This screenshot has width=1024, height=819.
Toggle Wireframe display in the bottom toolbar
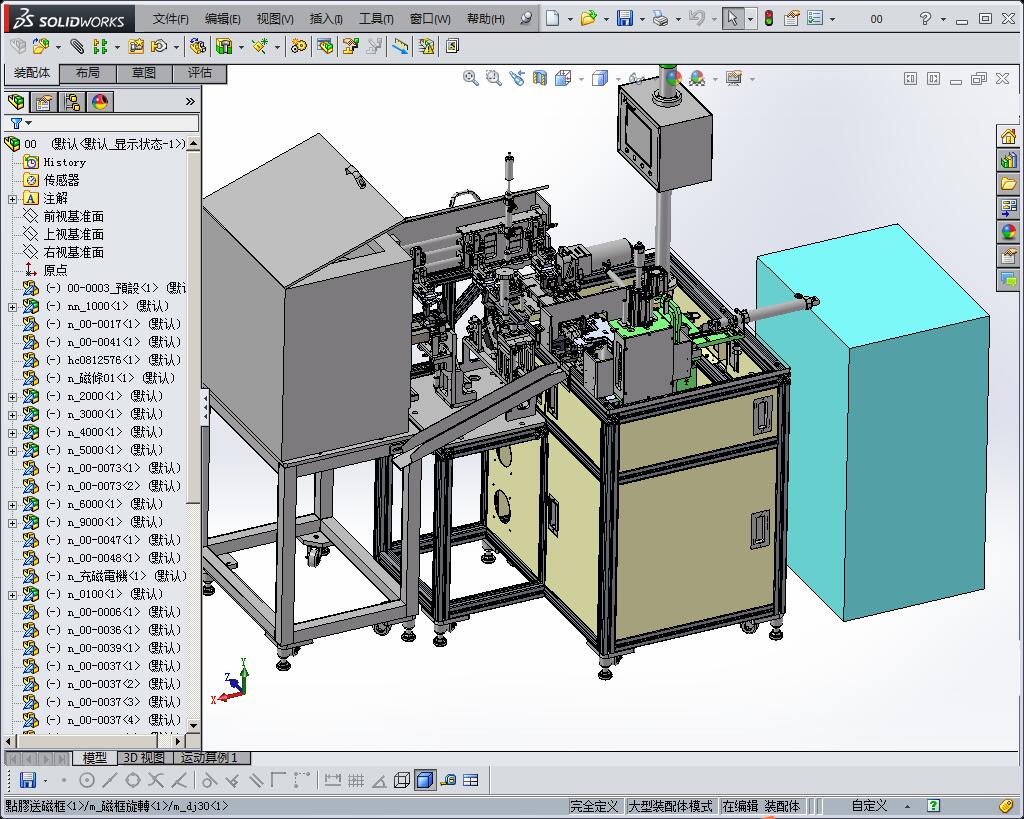coord(402,780)
